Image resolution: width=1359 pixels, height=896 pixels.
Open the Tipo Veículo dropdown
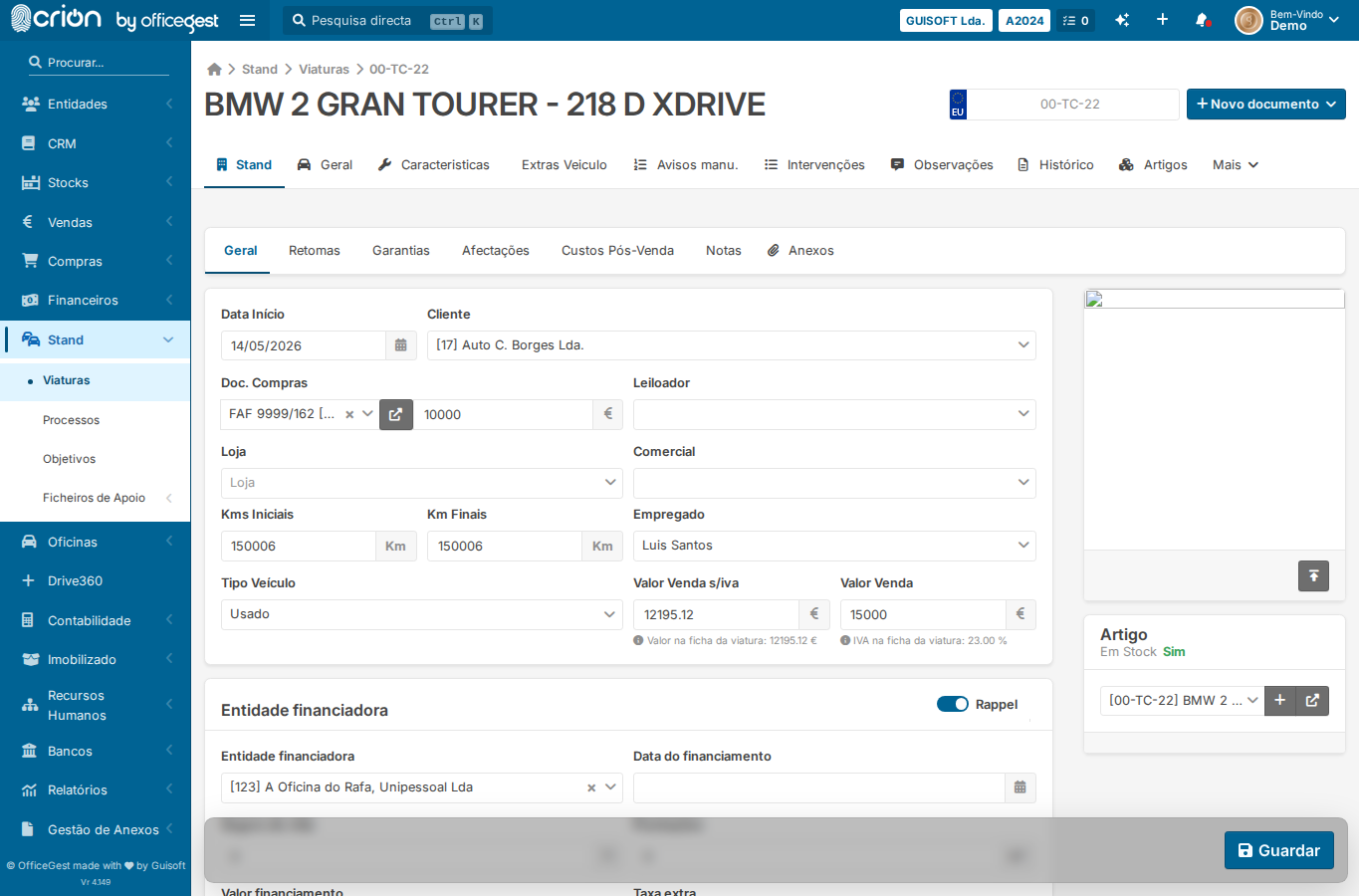point(422,614)
